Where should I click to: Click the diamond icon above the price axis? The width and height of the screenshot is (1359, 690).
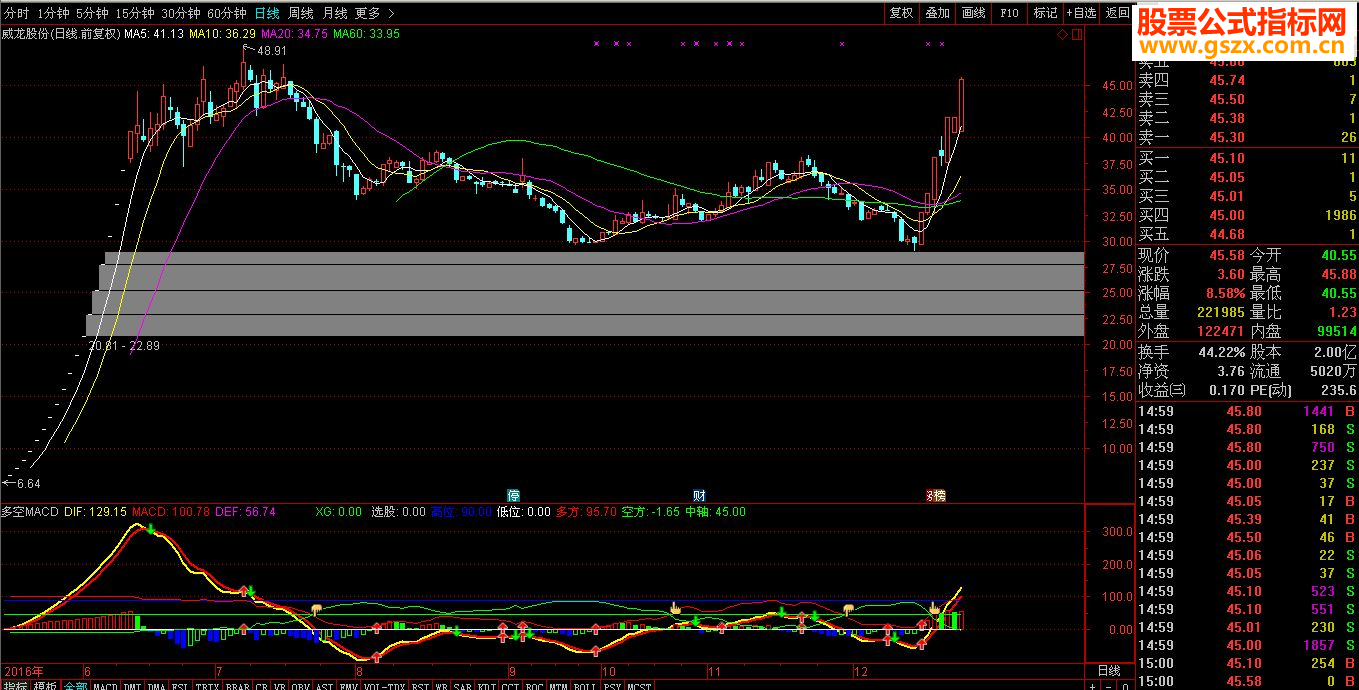(x=1062, y=34)
